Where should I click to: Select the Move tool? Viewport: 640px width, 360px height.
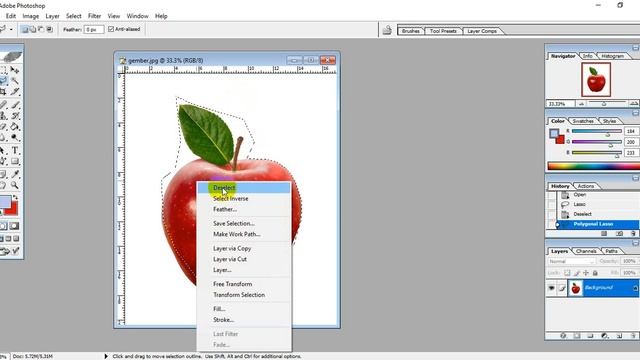15,70
